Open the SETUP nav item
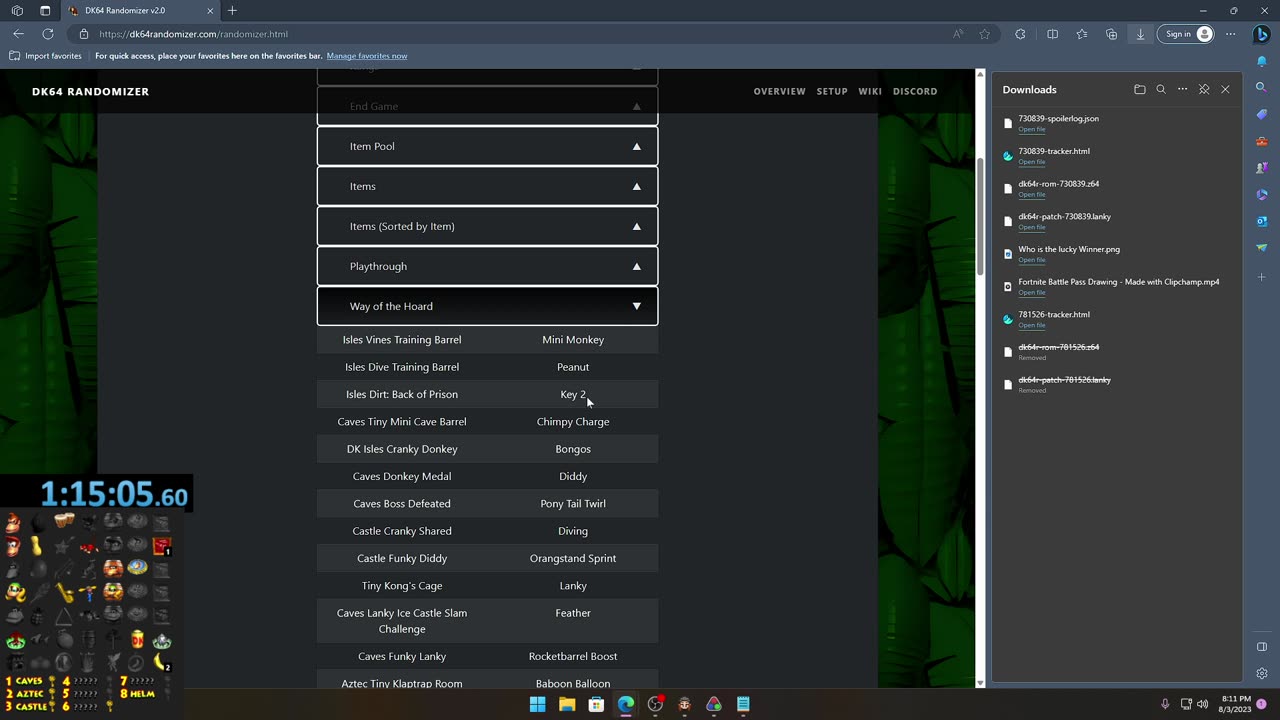The width and height of the screenshot is (1280, 720). click(832, 91)
